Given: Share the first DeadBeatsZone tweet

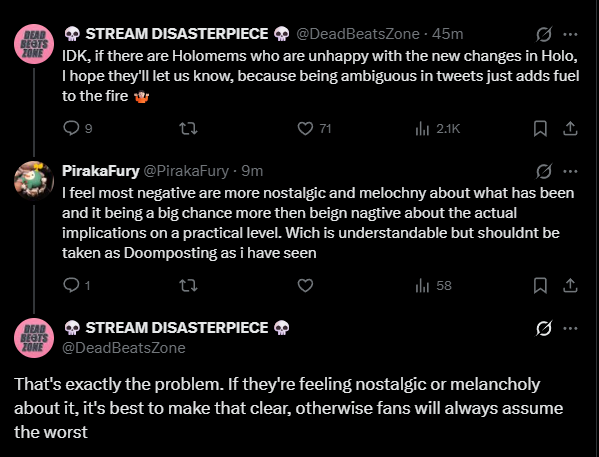Looking at the screenshot, I should (x=570, y=129).
